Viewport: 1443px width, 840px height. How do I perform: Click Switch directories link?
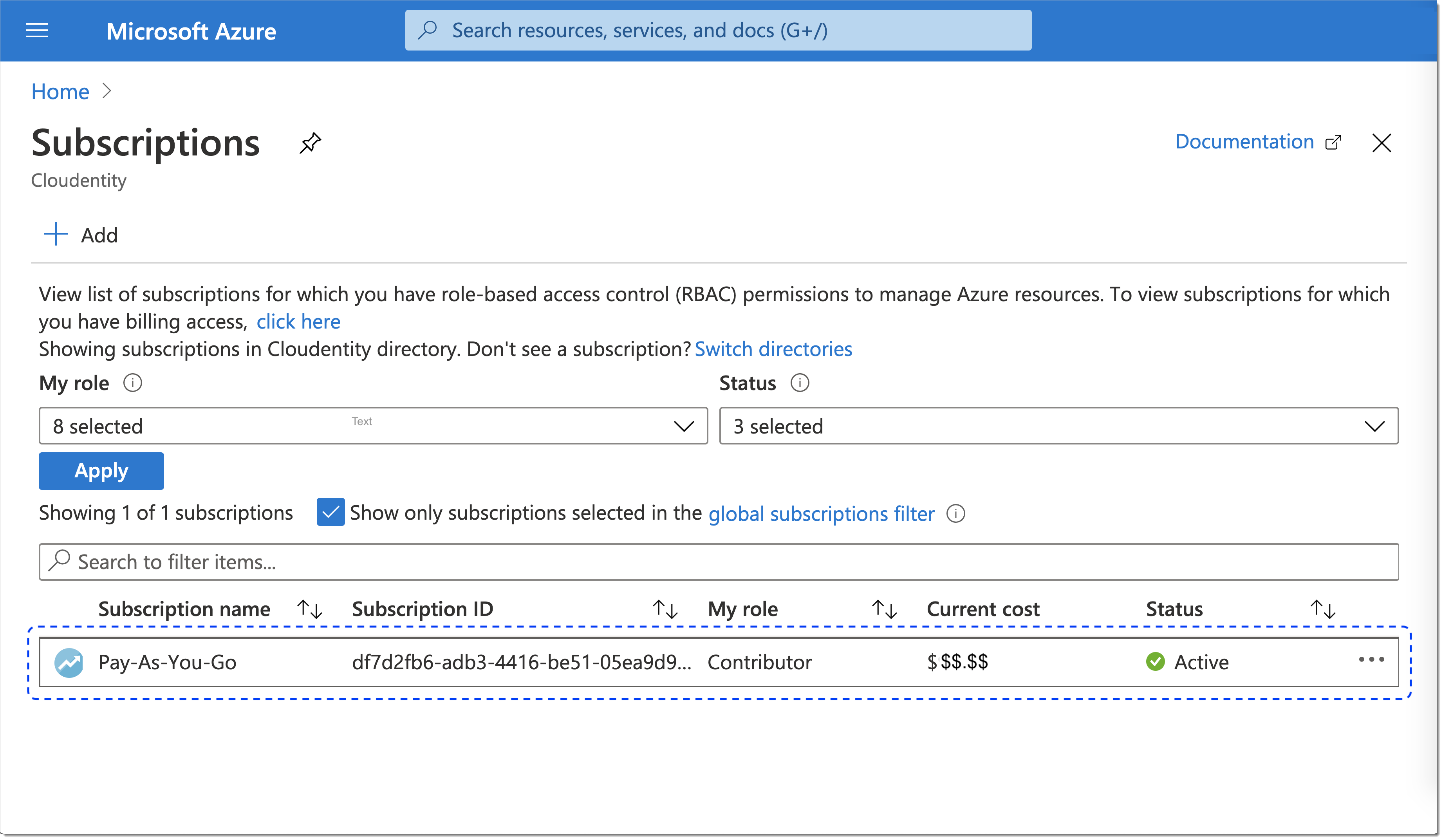773,349
